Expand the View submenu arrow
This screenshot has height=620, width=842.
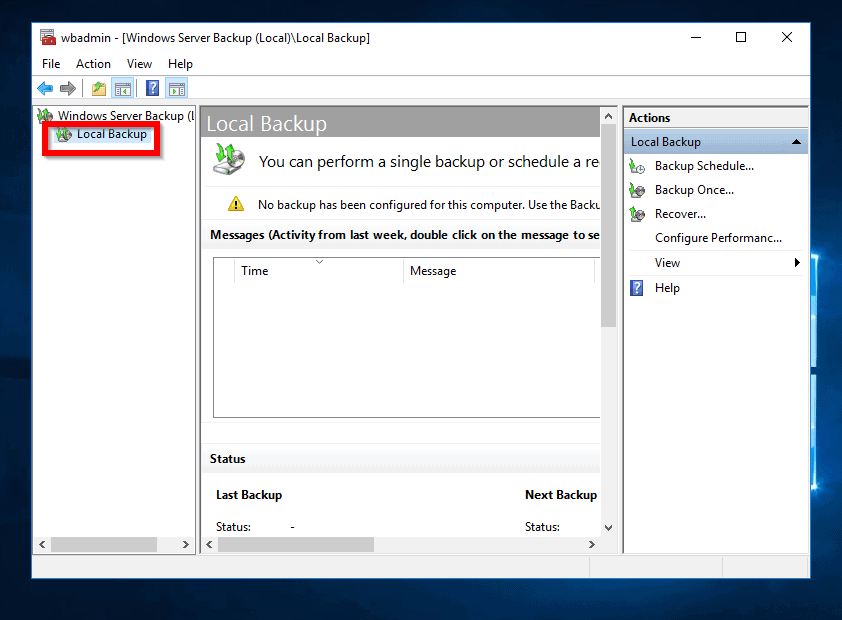797,263
